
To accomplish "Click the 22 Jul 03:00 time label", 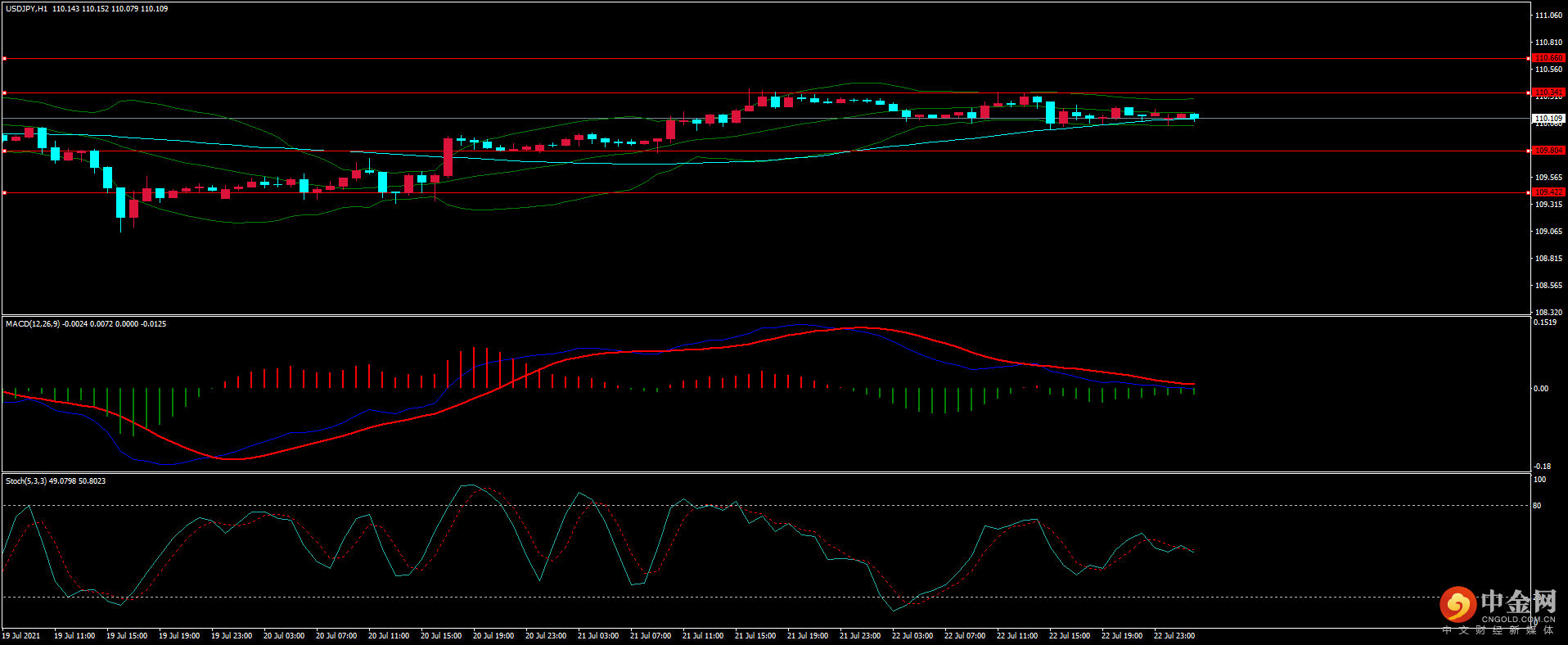I will tap(912, 636).
